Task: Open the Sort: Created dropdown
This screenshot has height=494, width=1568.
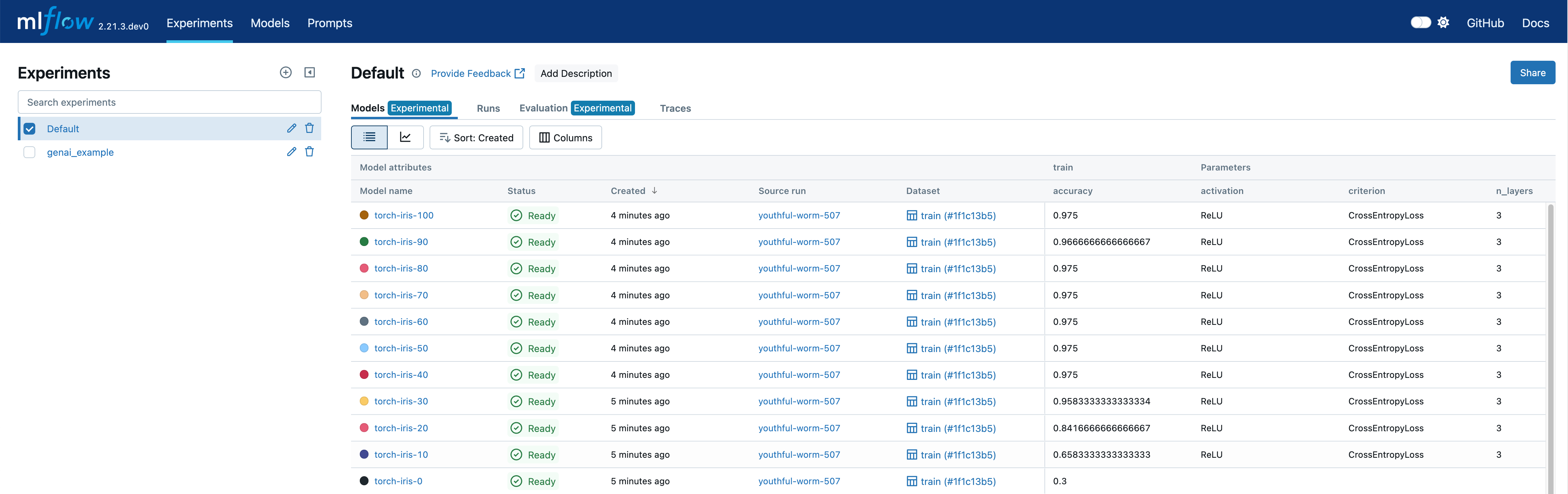Action: (x=476, y=137)
